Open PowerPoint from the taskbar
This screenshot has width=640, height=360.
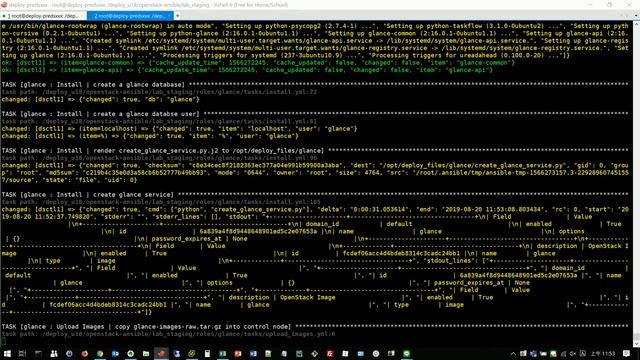coord(238,353)
